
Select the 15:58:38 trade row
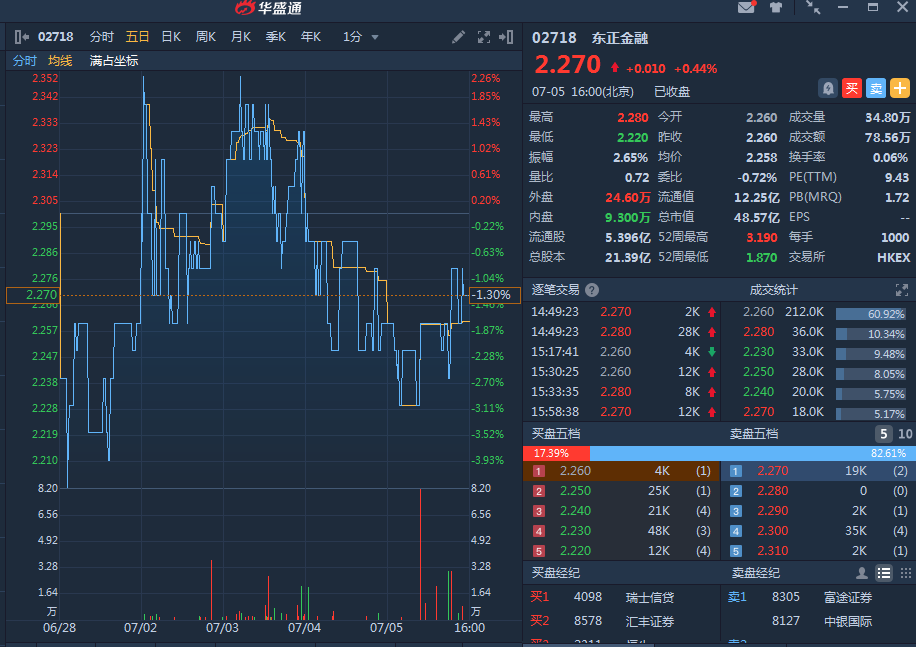tap(623, 412)
